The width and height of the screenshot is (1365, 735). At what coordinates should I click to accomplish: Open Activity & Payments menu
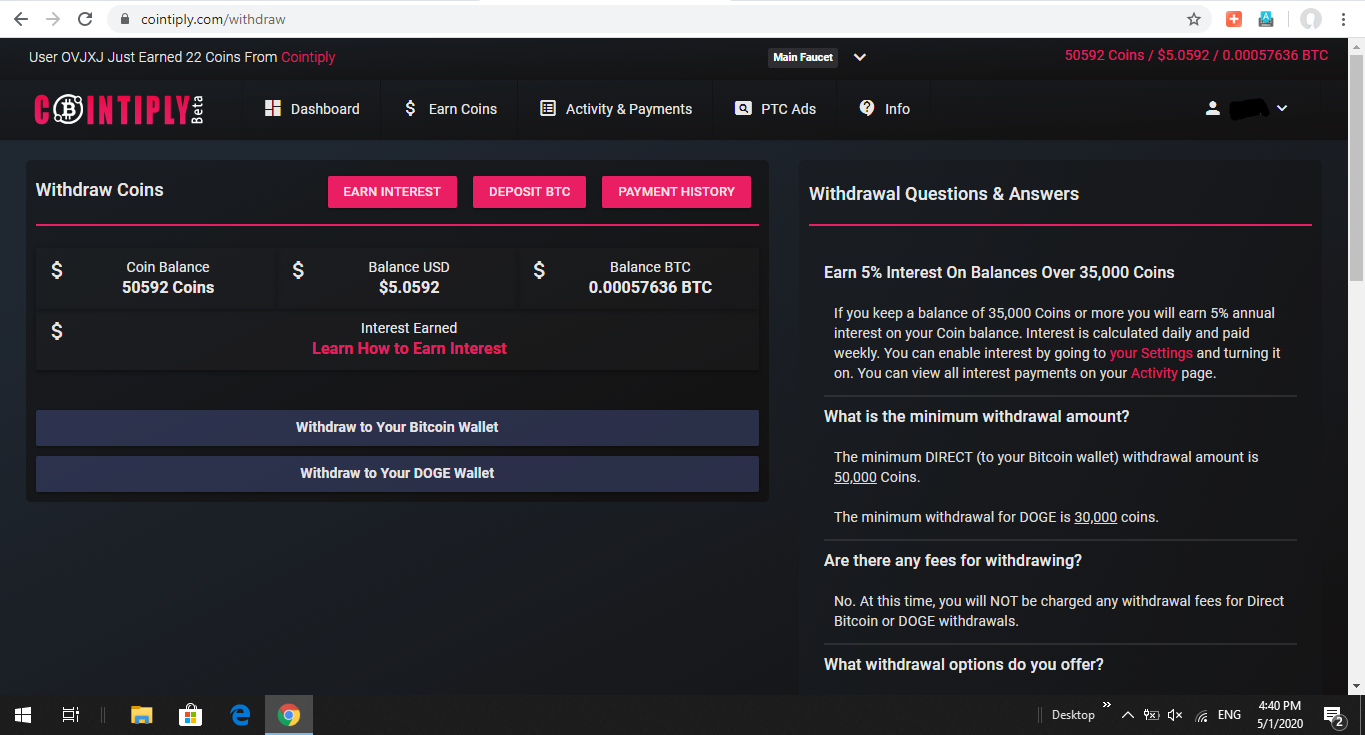[616, 109]
